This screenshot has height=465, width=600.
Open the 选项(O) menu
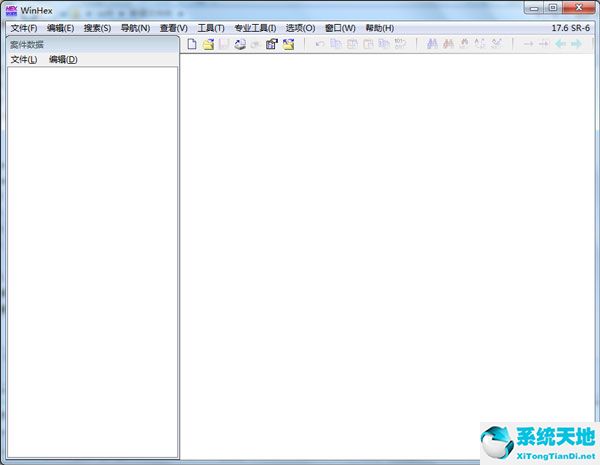pos(301,28)
